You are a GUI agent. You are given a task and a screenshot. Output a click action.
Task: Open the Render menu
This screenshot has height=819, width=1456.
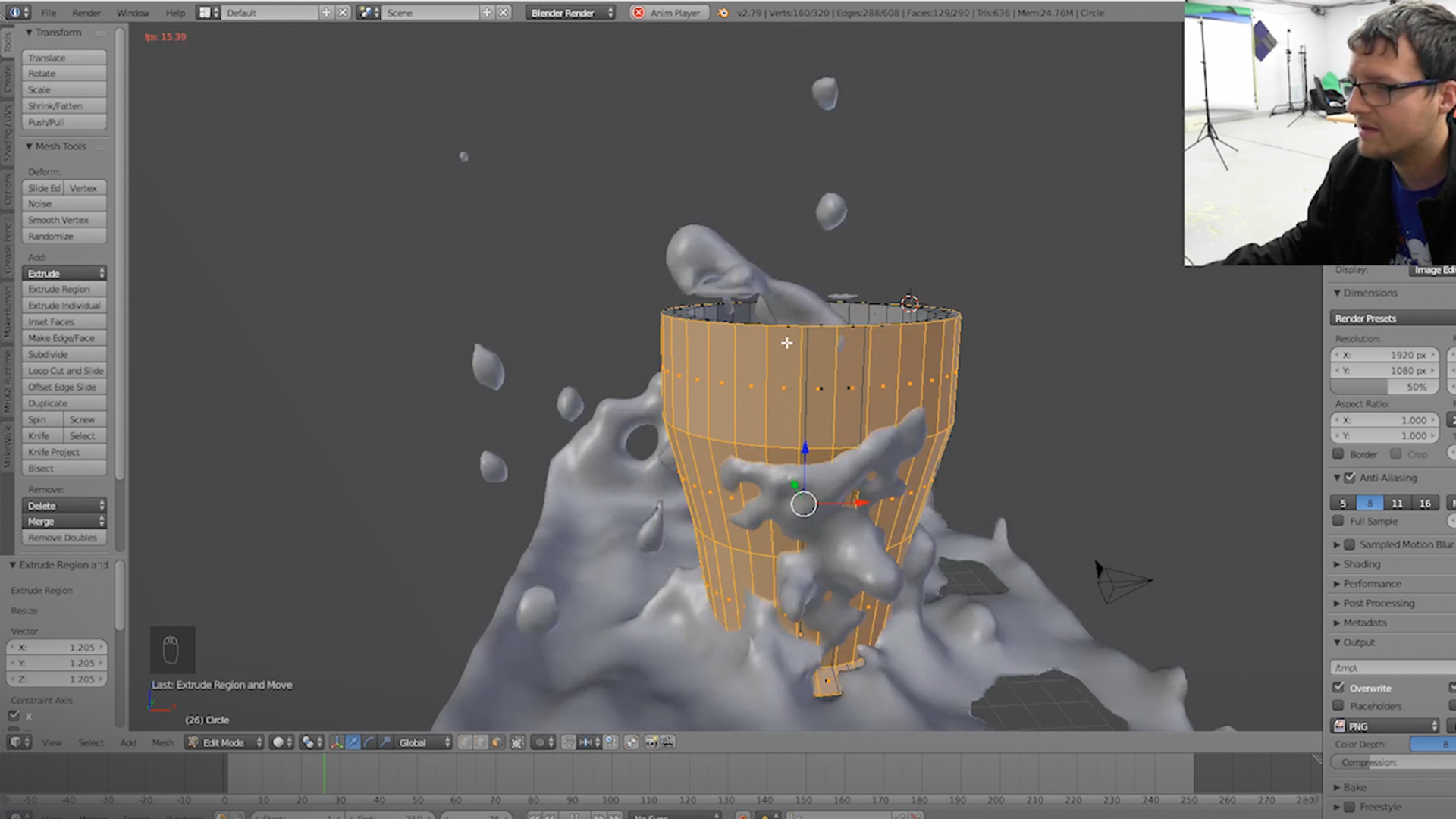(x=86, y=13)
